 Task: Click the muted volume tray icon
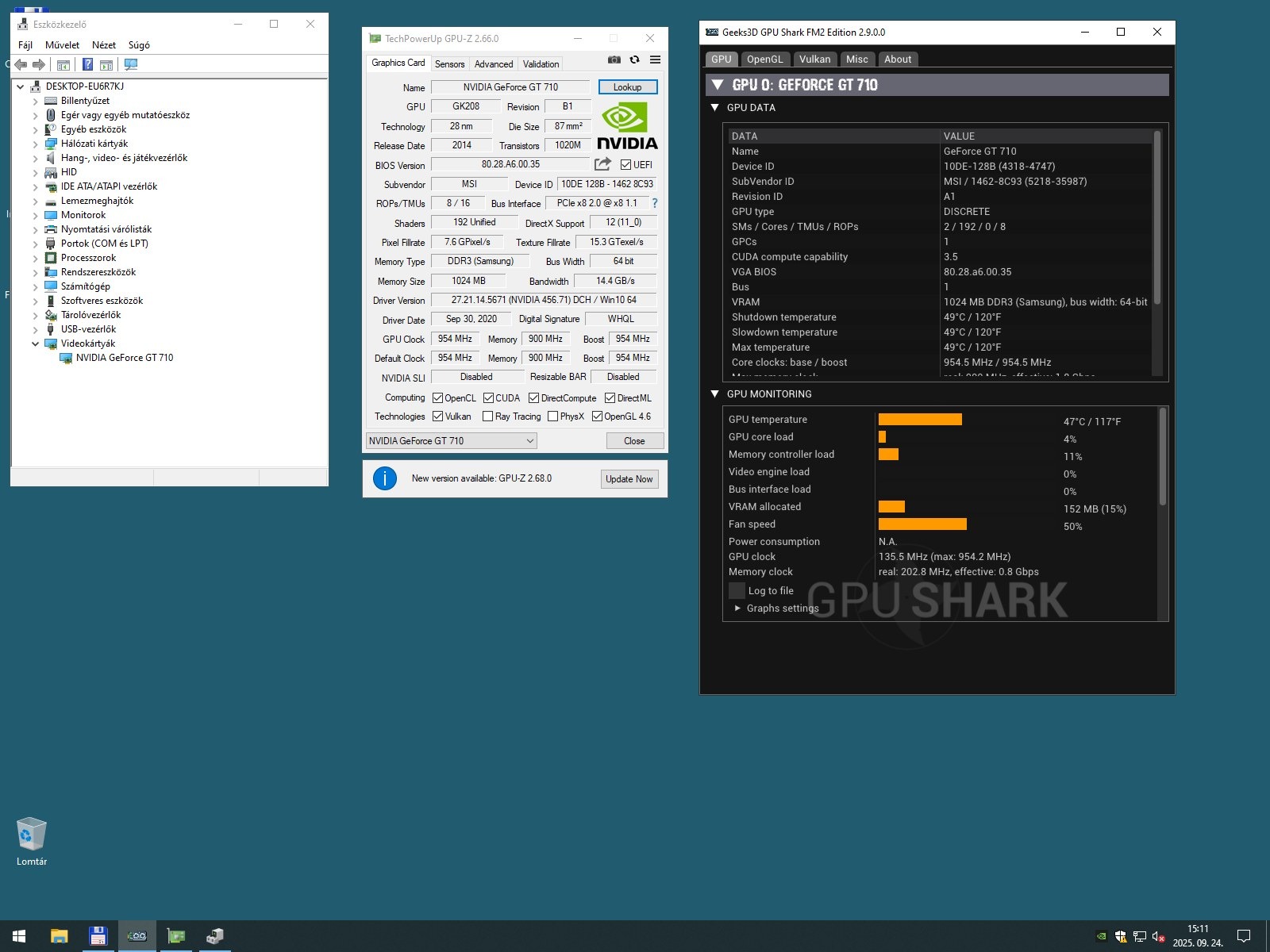tap(1158, 936)
